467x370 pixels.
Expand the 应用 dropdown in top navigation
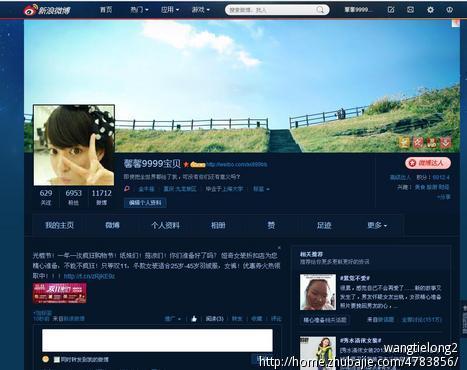tap(170, 10)
